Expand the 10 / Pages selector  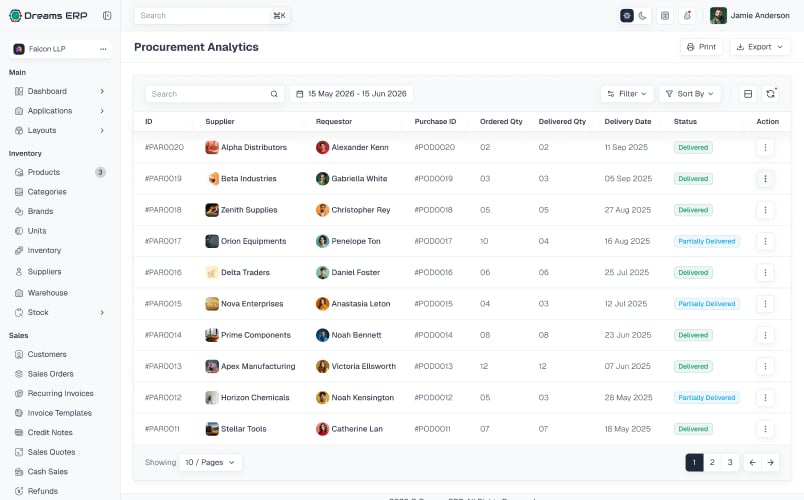210,462
